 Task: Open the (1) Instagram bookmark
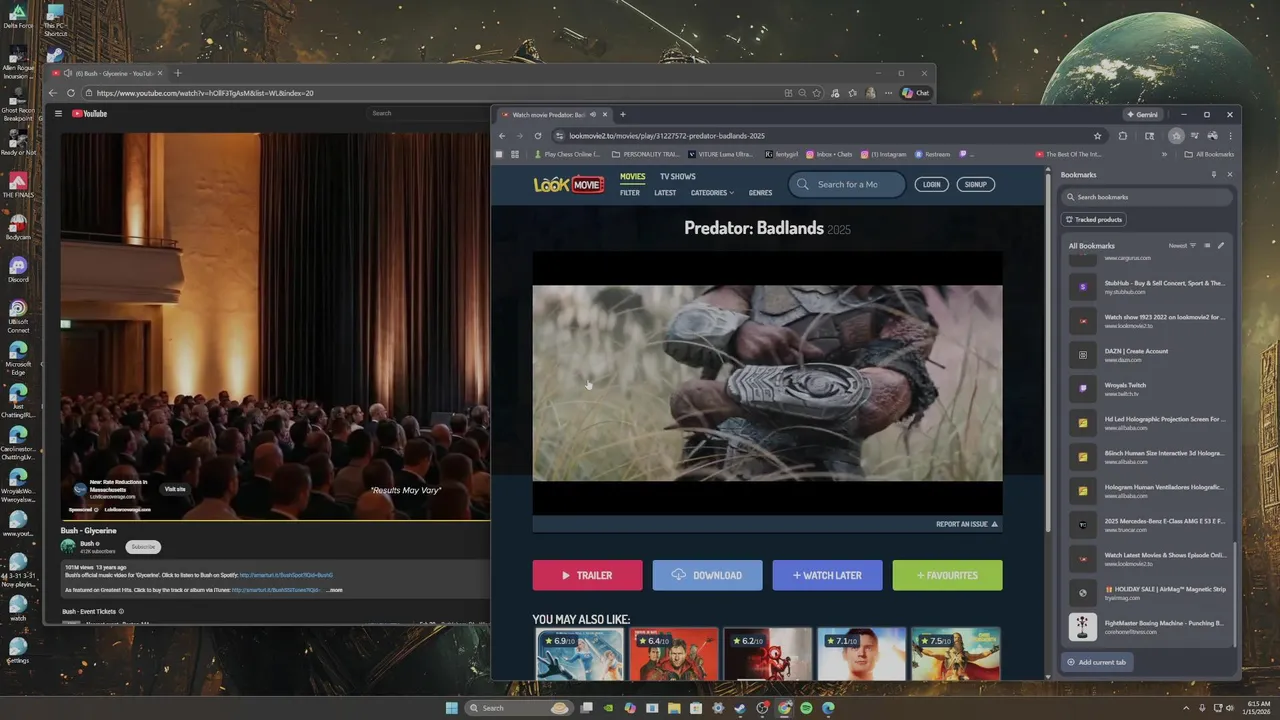(883, 154)
